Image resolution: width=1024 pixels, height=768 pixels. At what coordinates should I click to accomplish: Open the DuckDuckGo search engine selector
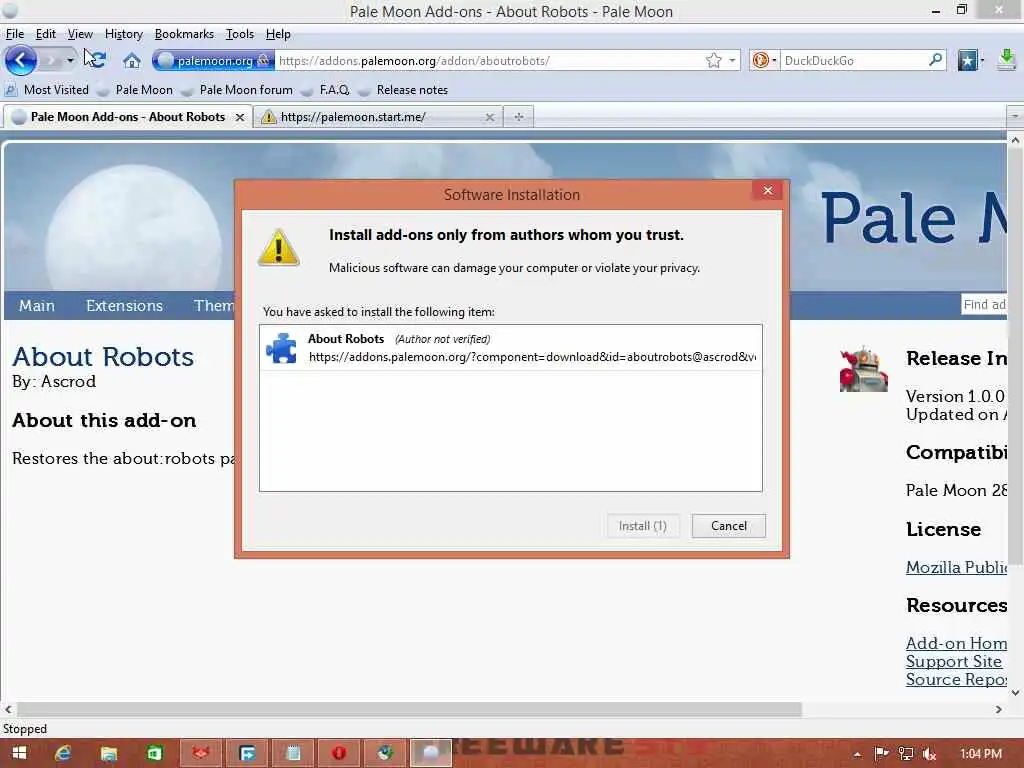764,61
